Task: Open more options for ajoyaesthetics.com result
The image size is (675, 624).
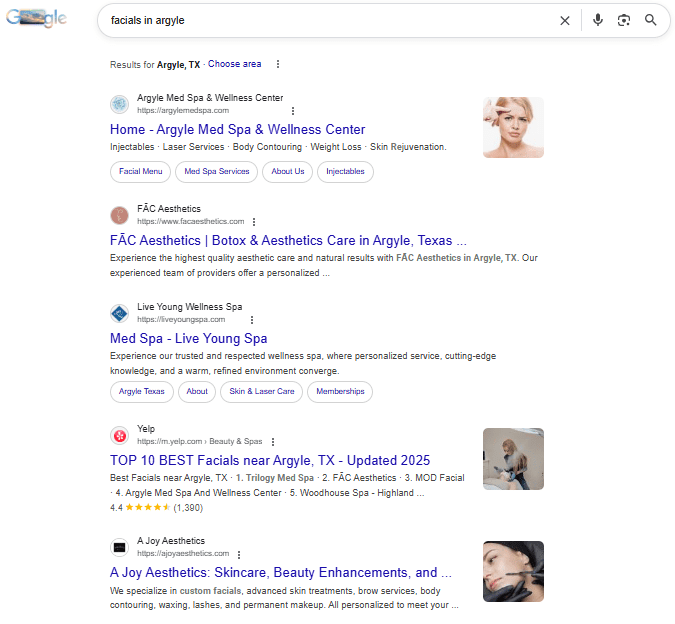Action: click(x=239, y=554)
